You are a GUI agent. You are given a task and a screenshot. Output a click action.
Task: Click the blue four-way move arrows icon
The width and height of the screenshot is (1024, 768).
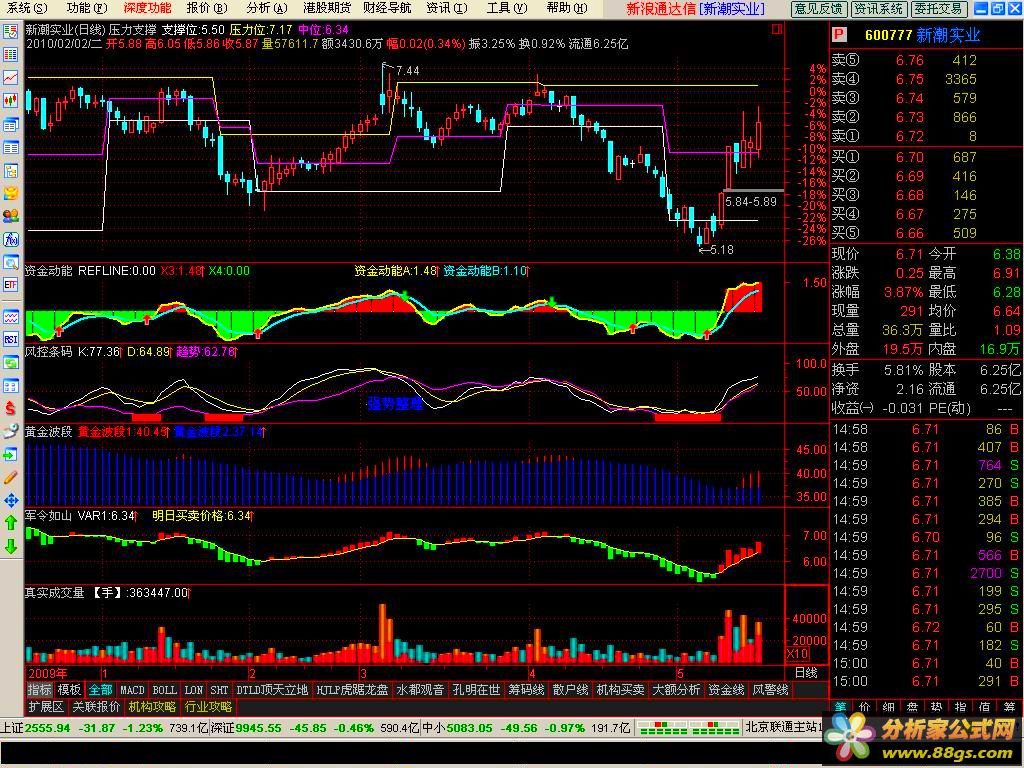pyautogui.click(x=10, y=501)
